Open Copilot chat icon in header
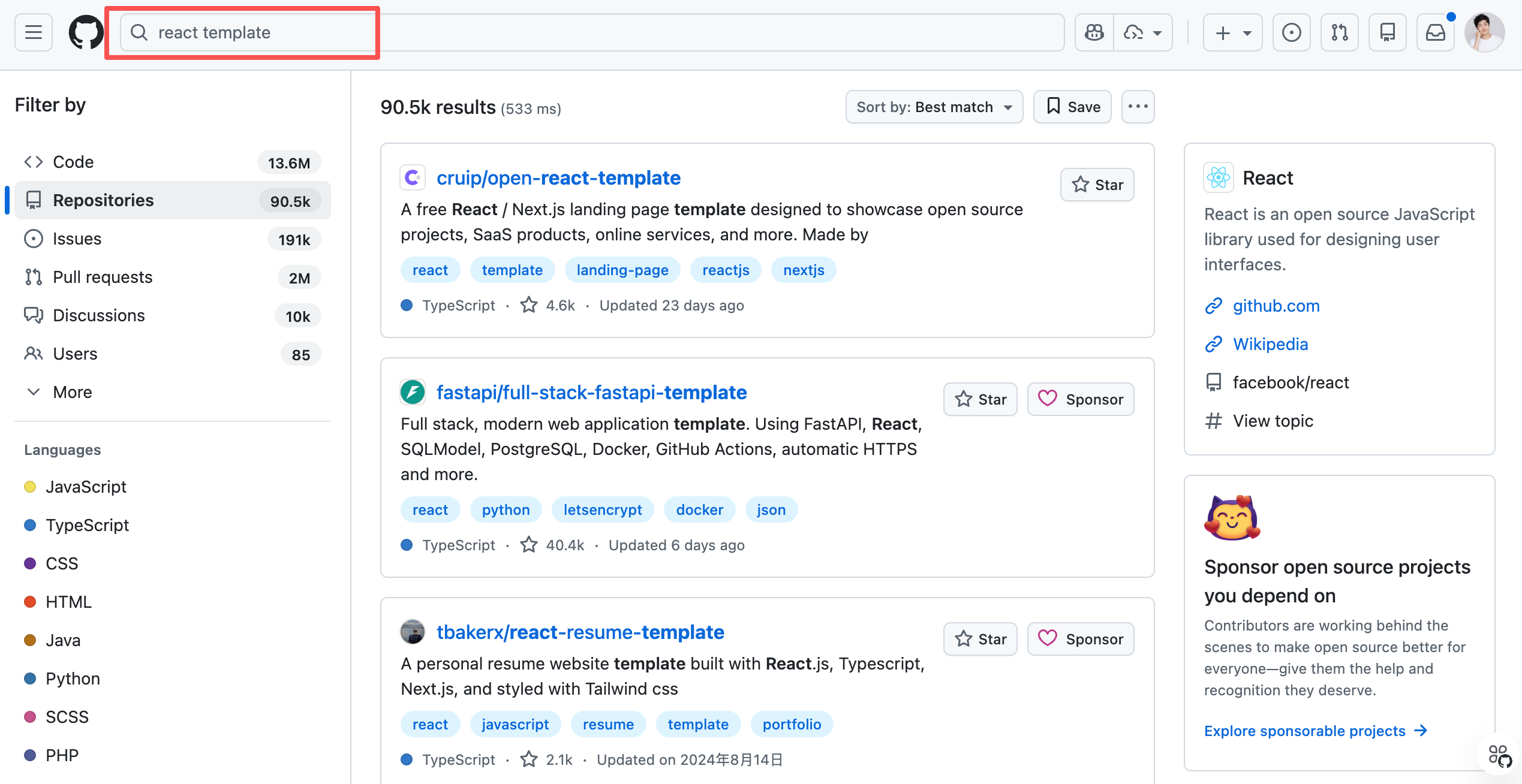 1094,32
